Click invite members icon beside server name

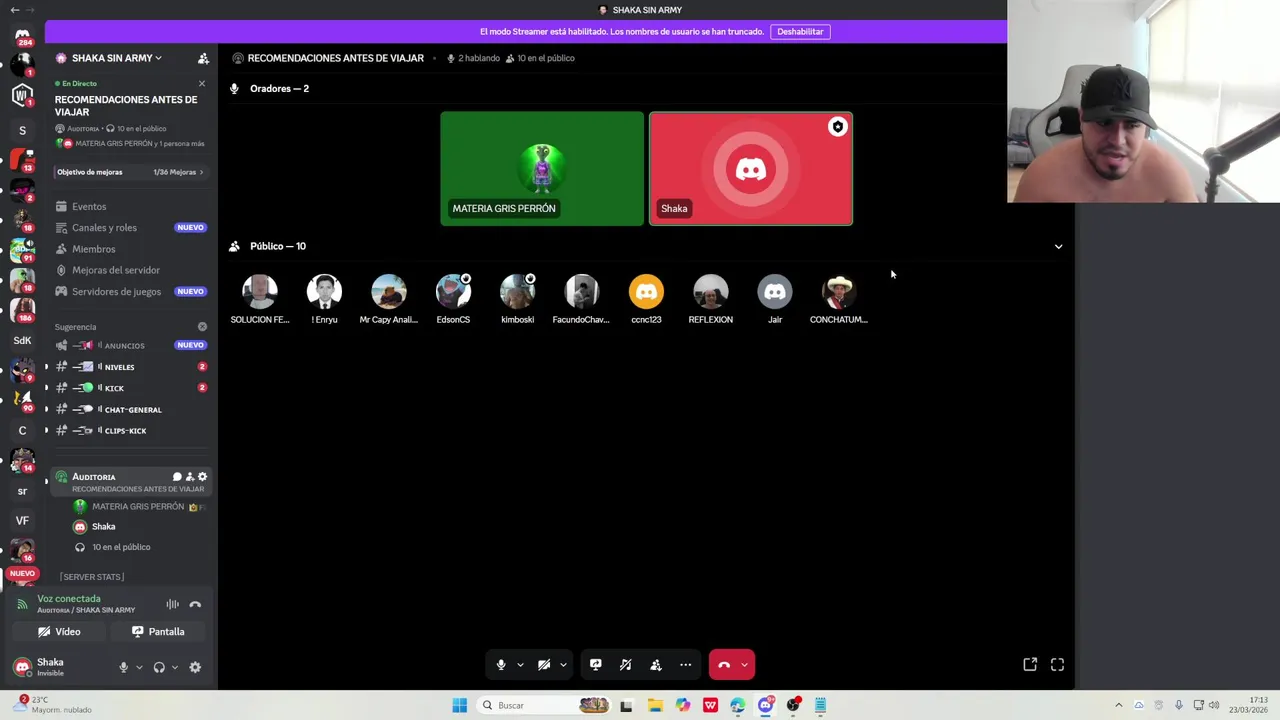(203, 58)
